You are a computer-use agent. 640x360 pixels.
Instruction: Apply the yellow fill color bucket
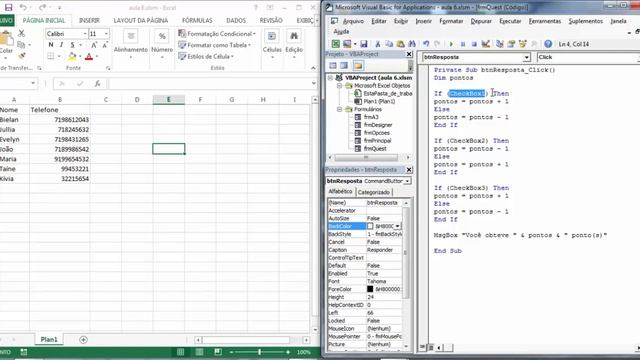point(72,56)
